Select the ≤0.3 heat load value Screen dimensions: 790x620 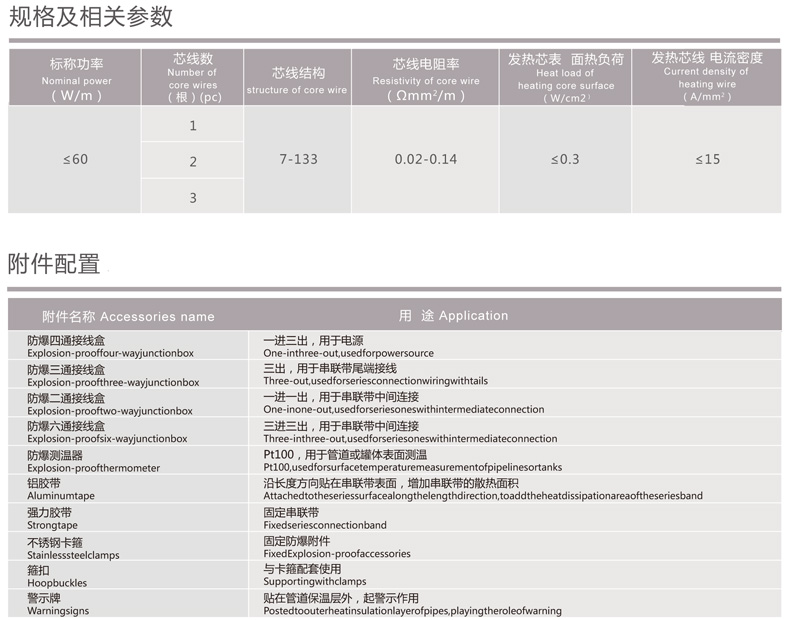pyautogui.click(x=565, y=160)
